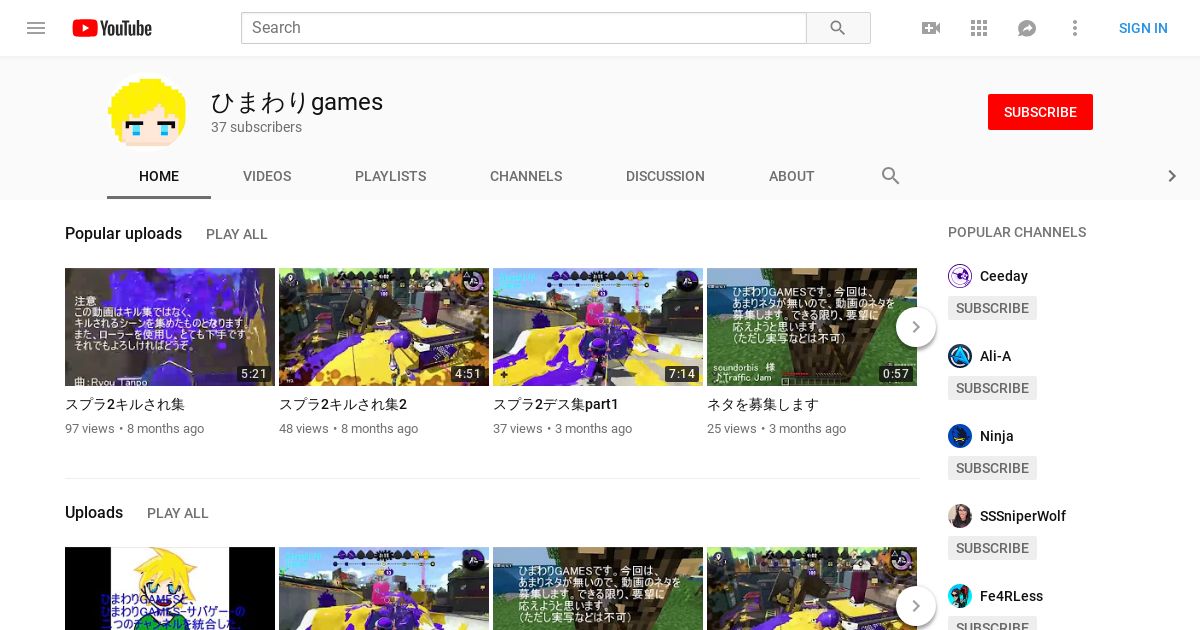Show more channel tabs with right chevron

point(1172,176)
